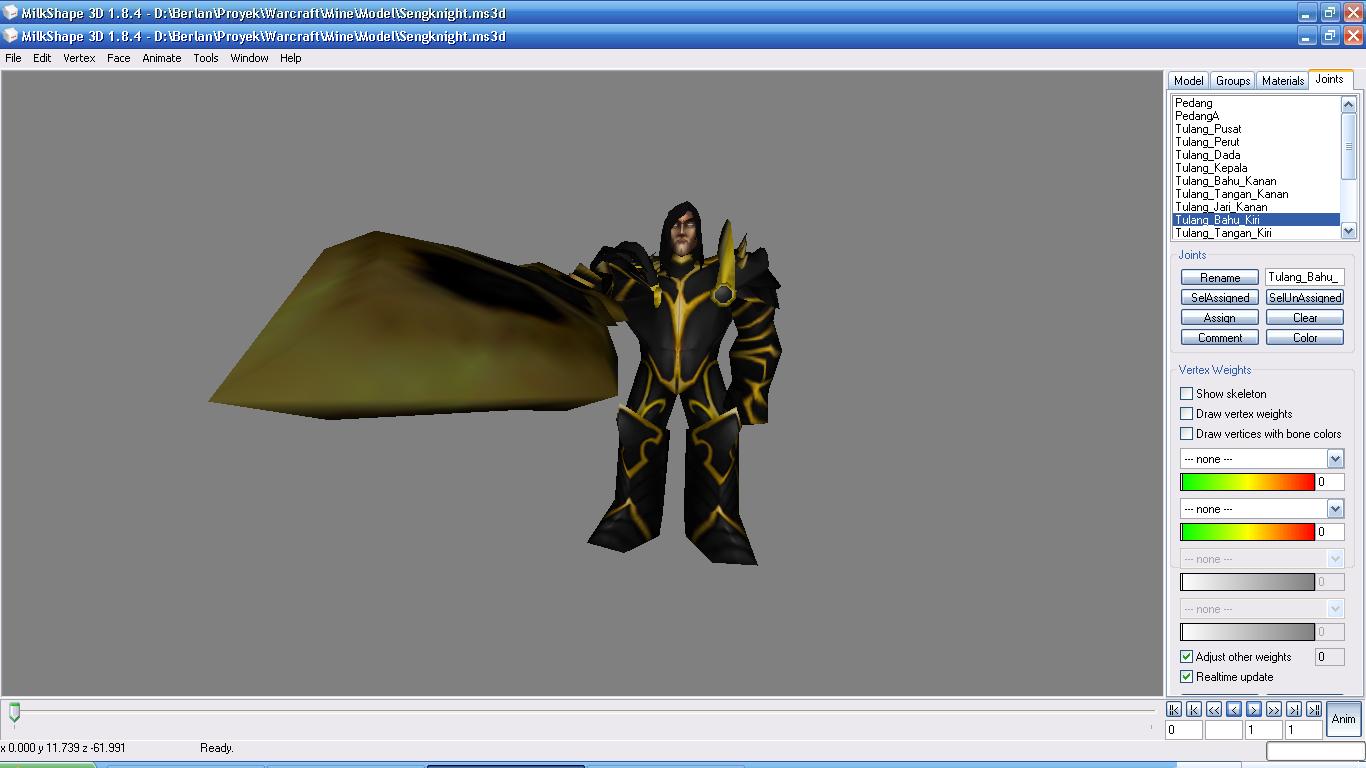Open the Face menu
The image size is (1366, 768).
coord(118,58)
